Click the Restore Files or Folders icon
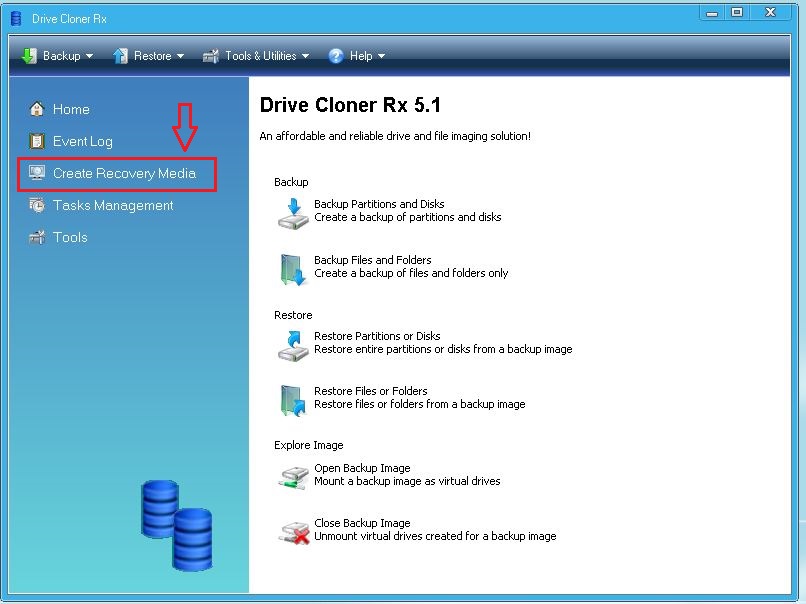 click(293, 400)
